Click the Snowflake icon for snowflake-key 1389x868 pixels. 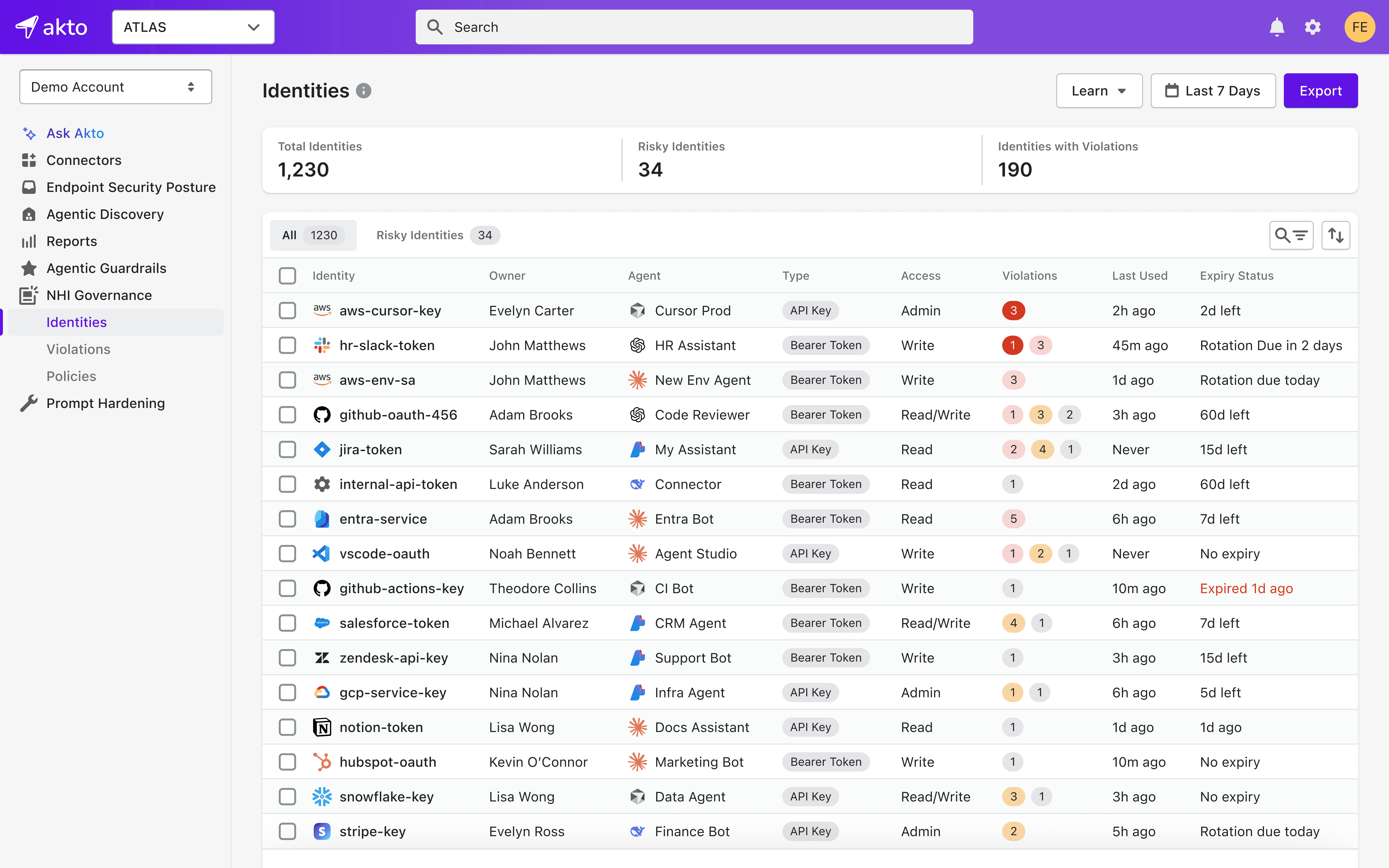322,797
